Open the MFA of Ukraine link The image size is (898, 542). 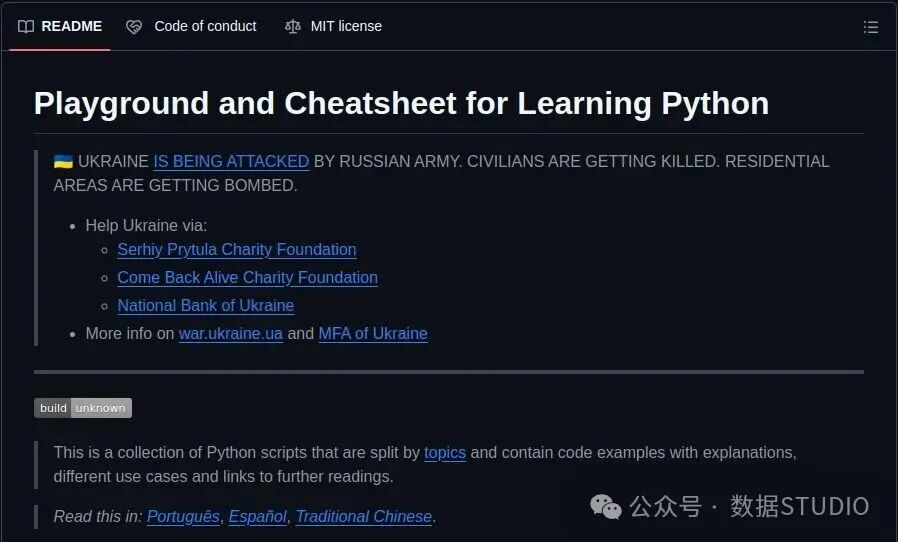[373, 333]
